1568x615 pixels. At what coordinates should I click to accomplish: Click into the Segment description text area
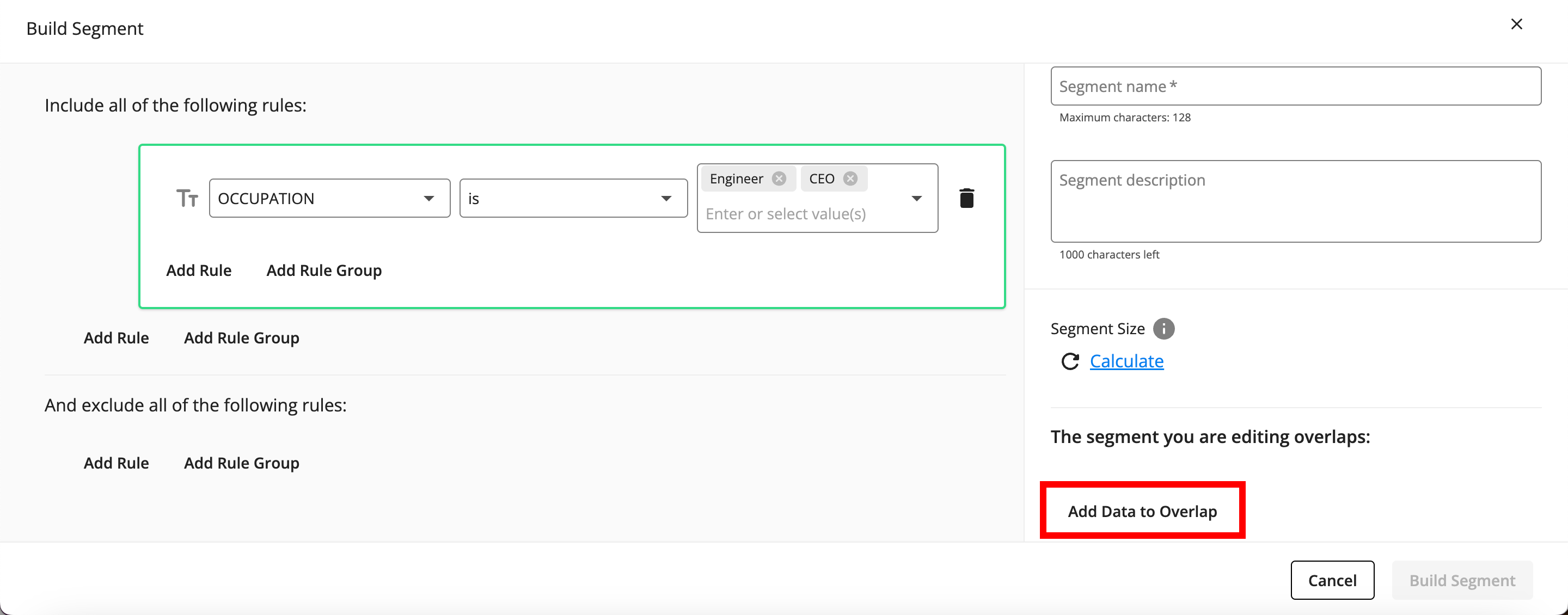pyautogui.click(x=1295, y=201)
